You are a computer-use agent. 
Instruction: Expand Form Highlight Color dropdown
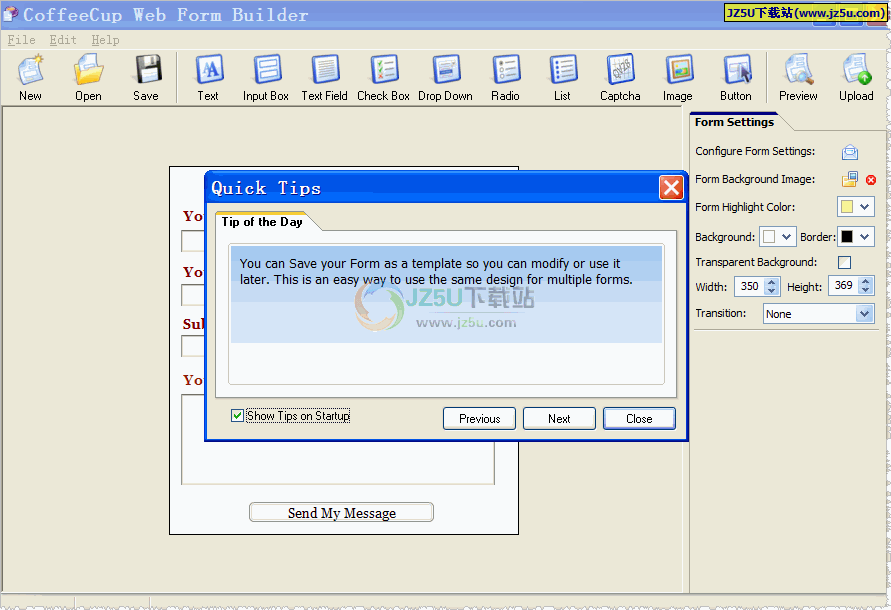[864, 207]
